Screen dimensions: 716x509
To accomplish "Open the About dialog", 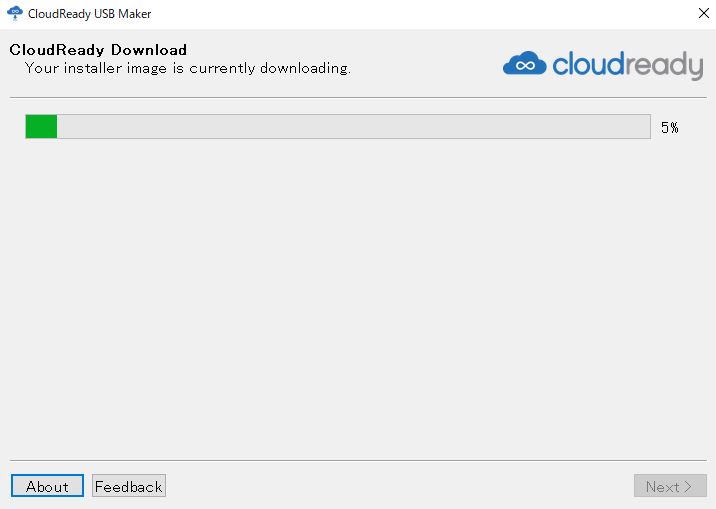I will click(x=47, y=486).
